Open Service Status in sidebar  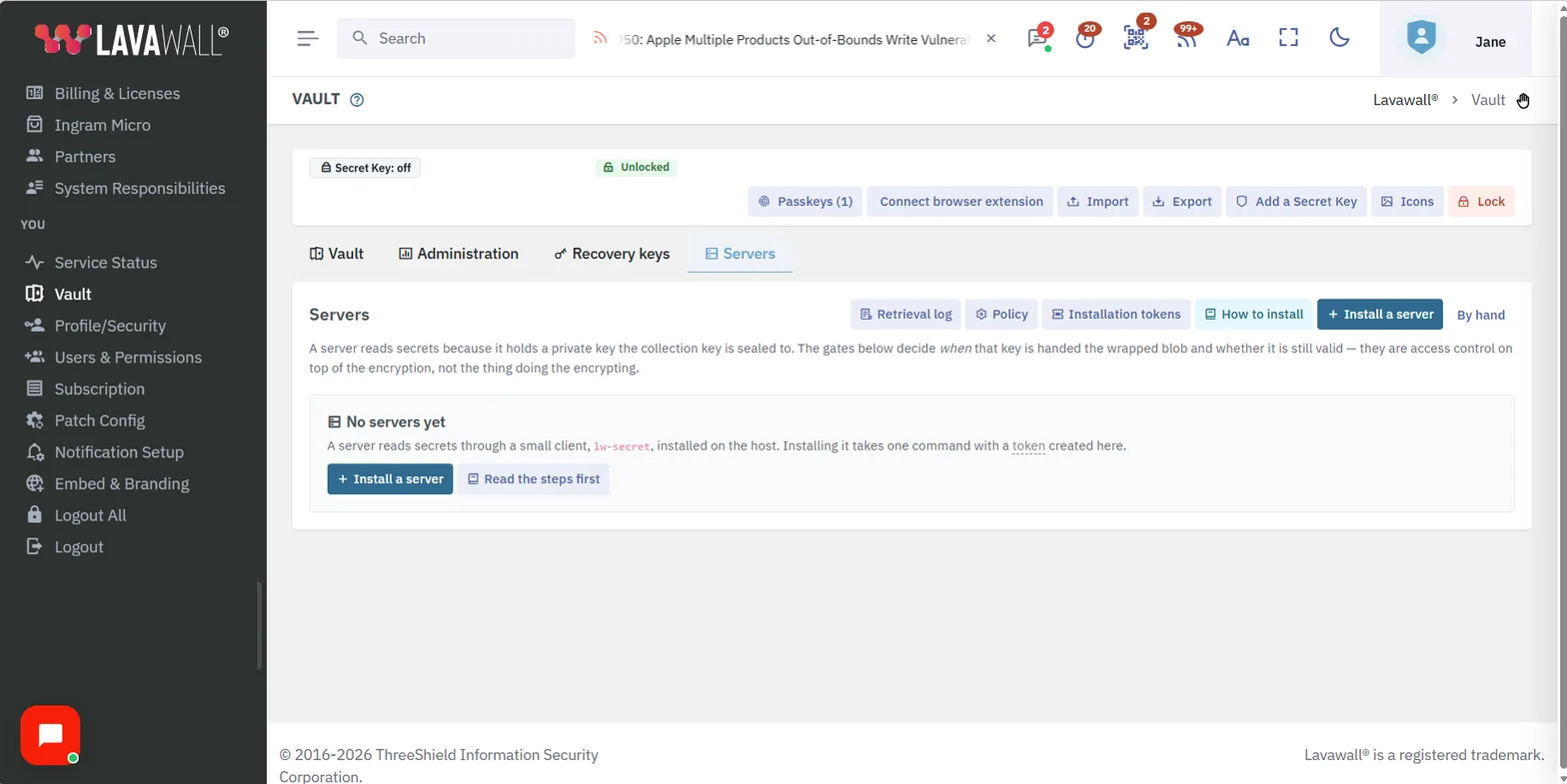tap(105, 263)
